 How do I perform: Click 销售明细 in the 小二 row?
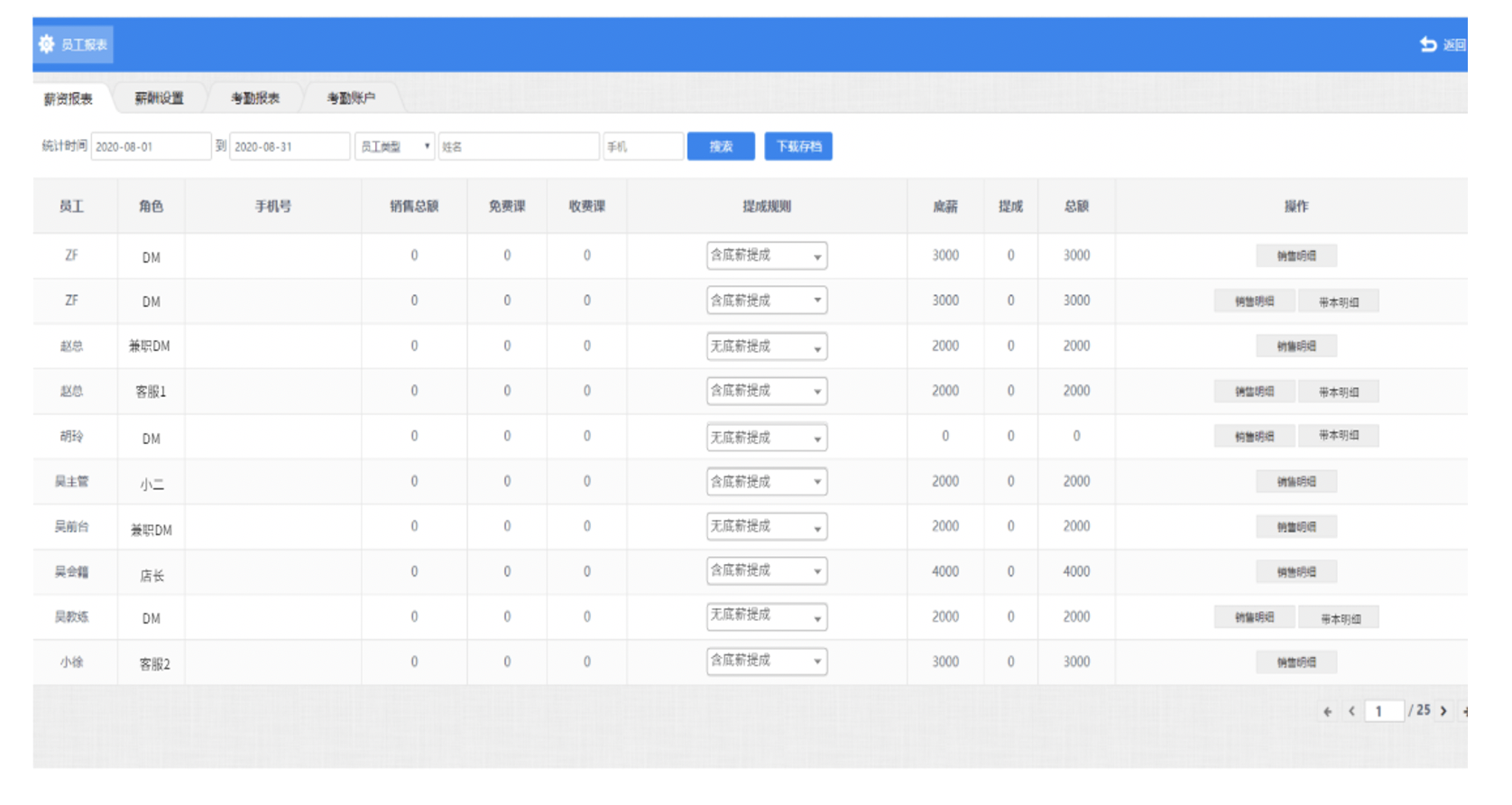tap(1296, 481)
